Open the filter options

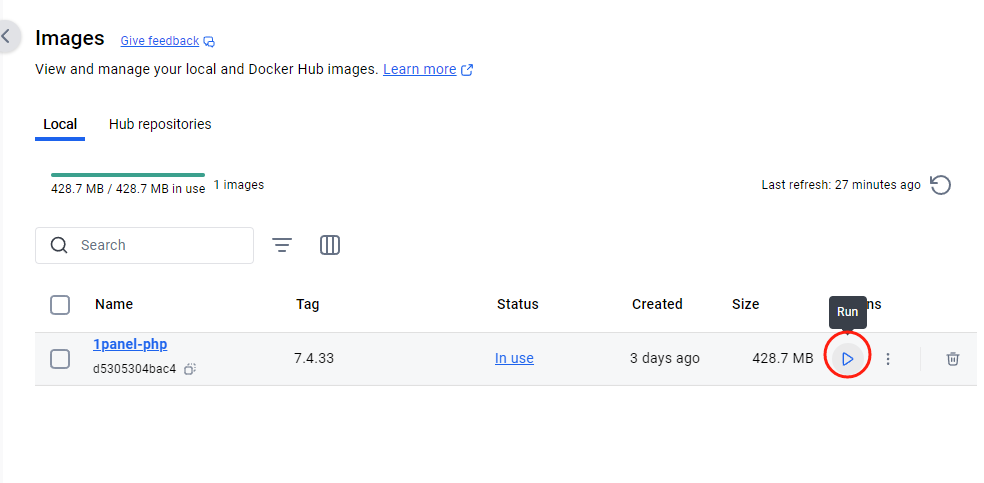(282, 245)
